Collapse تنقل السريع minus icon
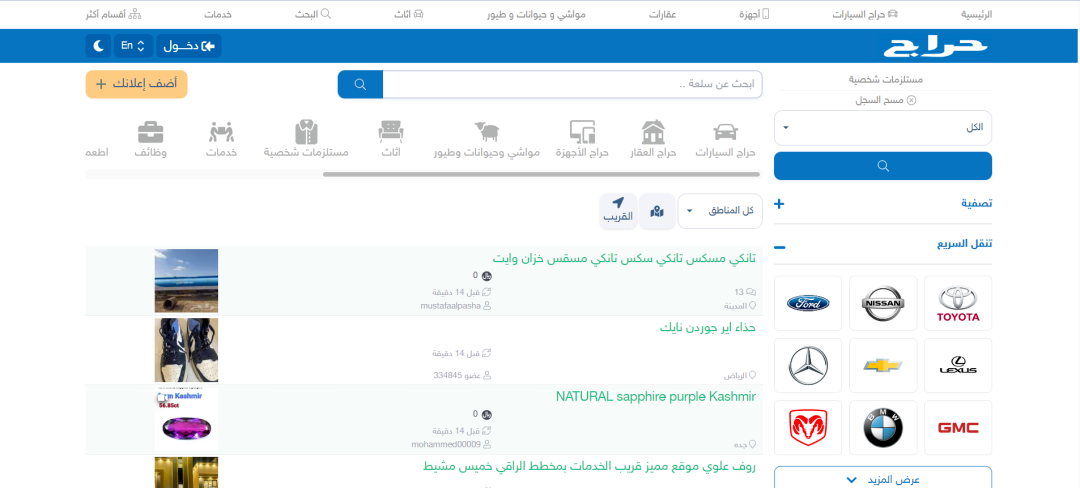Screen dimensions: 1080x488 (779, 248)
